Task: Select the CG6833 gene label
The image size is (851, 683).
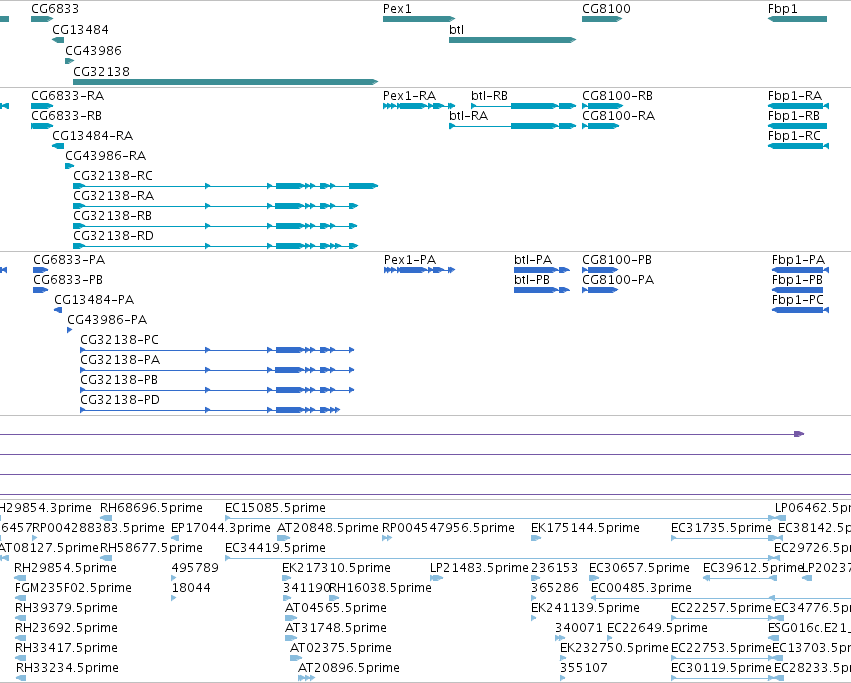Action: pyautogui.click(x=55, y=9)
